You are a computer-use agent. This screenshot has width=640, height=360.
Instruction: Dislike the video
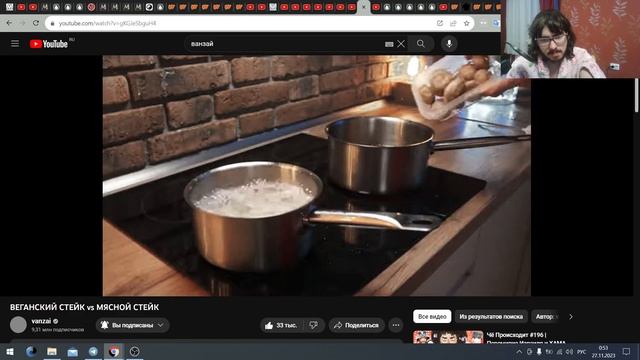[x=313, y=325]
